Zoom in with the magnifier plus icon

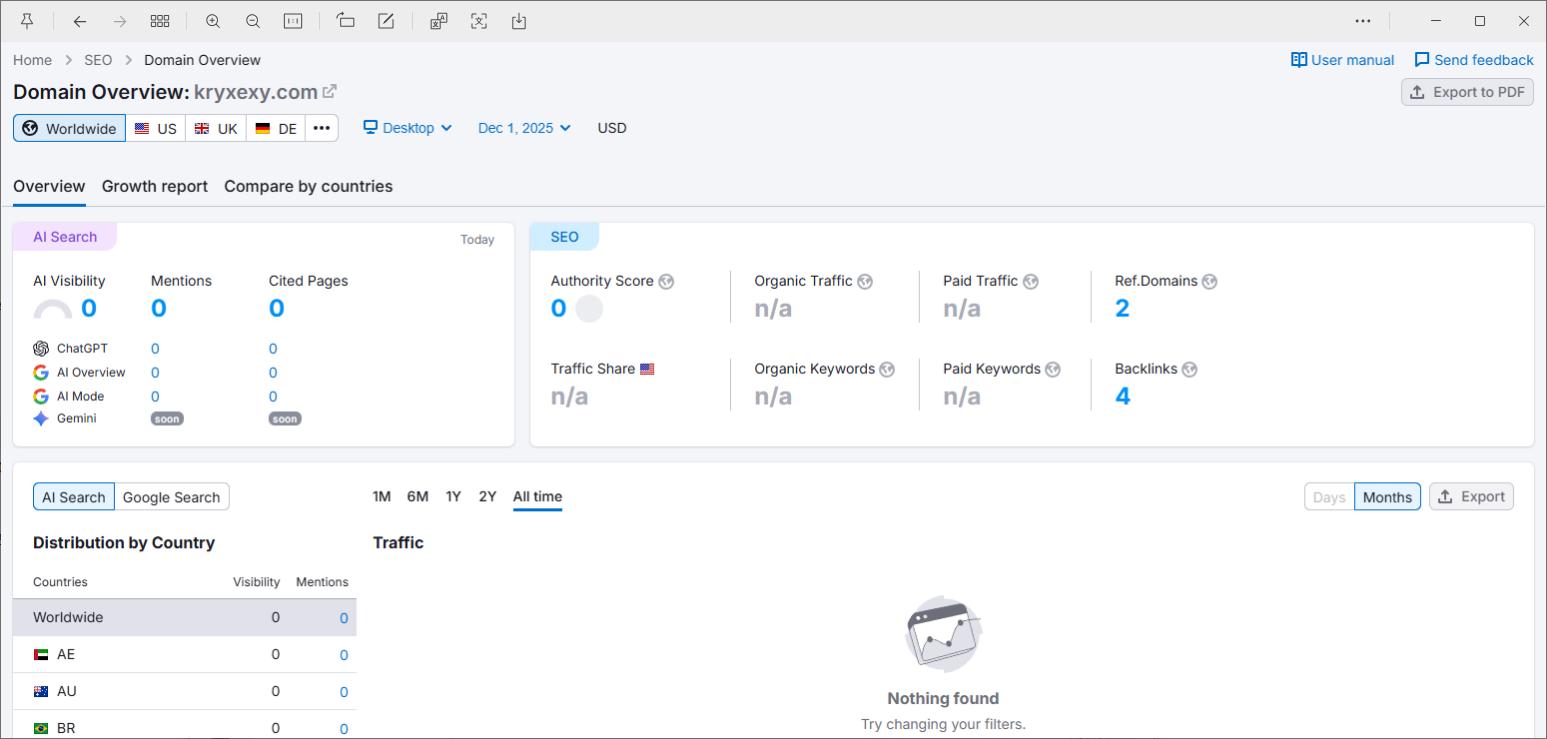pyautogui.click(x=213, y=21)
